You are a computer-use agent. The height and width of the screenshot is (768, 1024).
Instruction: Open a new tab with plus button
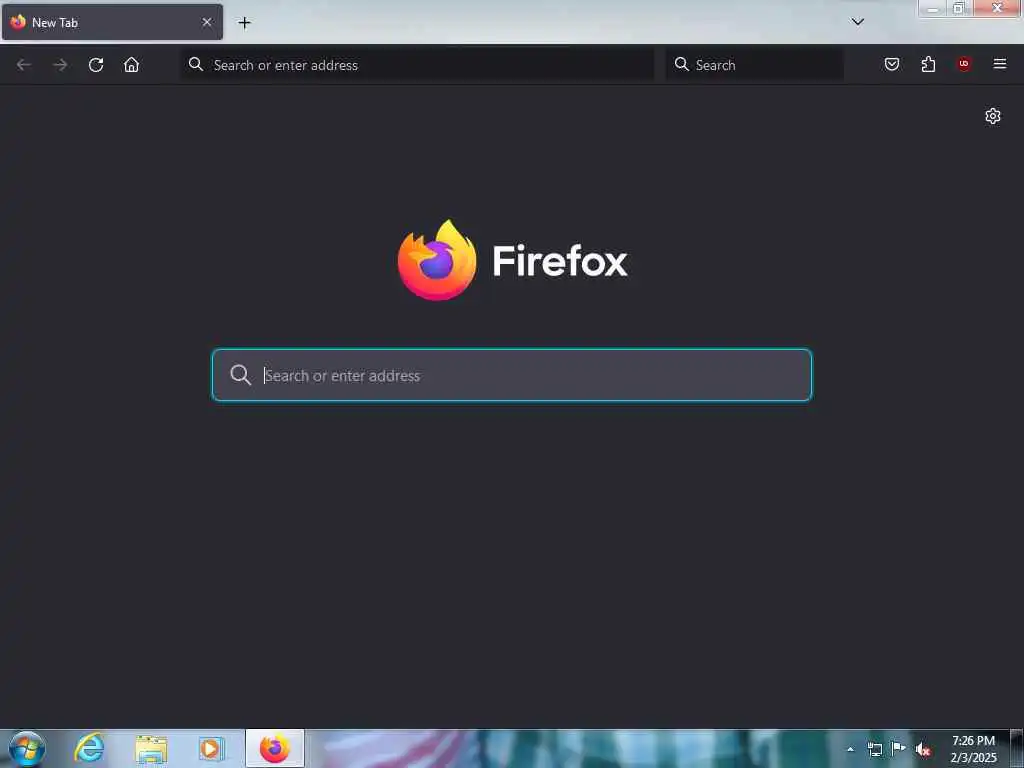pos(244,23)
